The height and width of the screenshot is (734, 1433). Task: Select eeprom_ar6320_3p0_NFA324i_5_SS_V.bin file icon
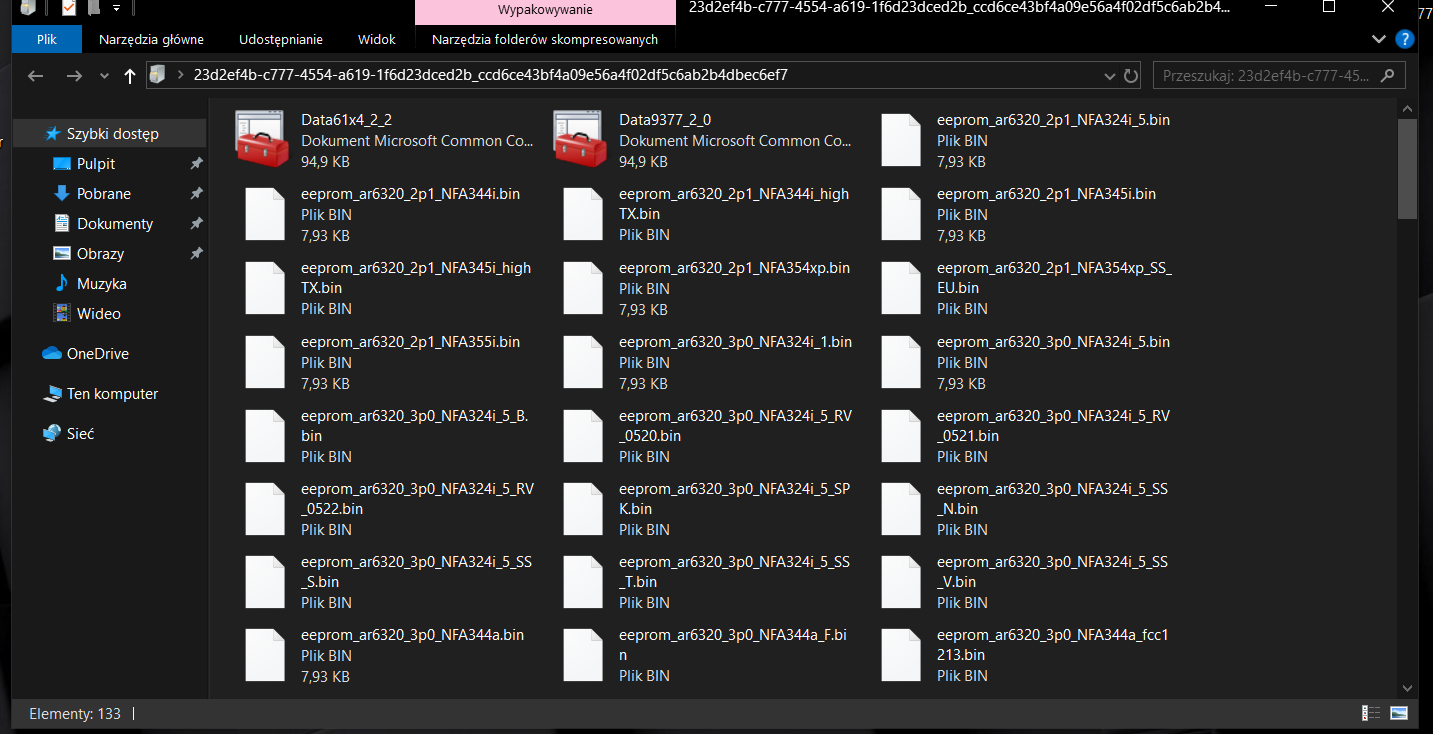tap(900, 582)
